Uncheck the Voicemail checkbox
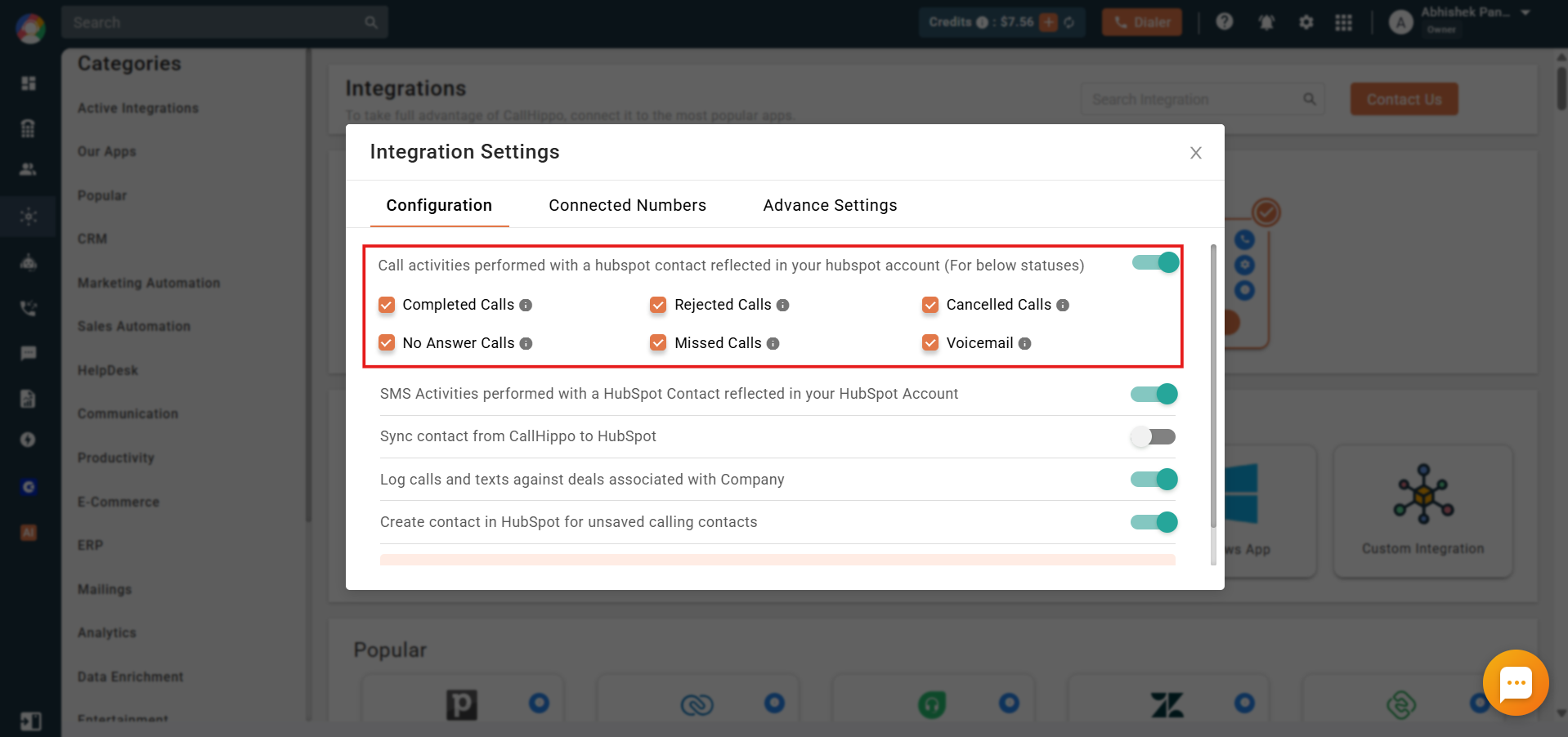Image resolution: width=1568 pixels, height=737 pixels. point(930,343)
